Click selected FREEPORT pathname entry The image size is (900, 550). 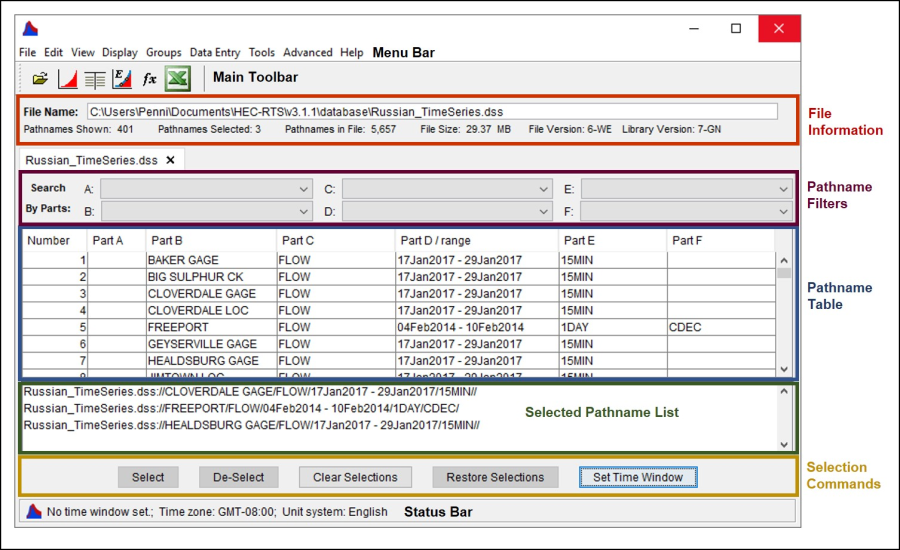pos(241,408)
